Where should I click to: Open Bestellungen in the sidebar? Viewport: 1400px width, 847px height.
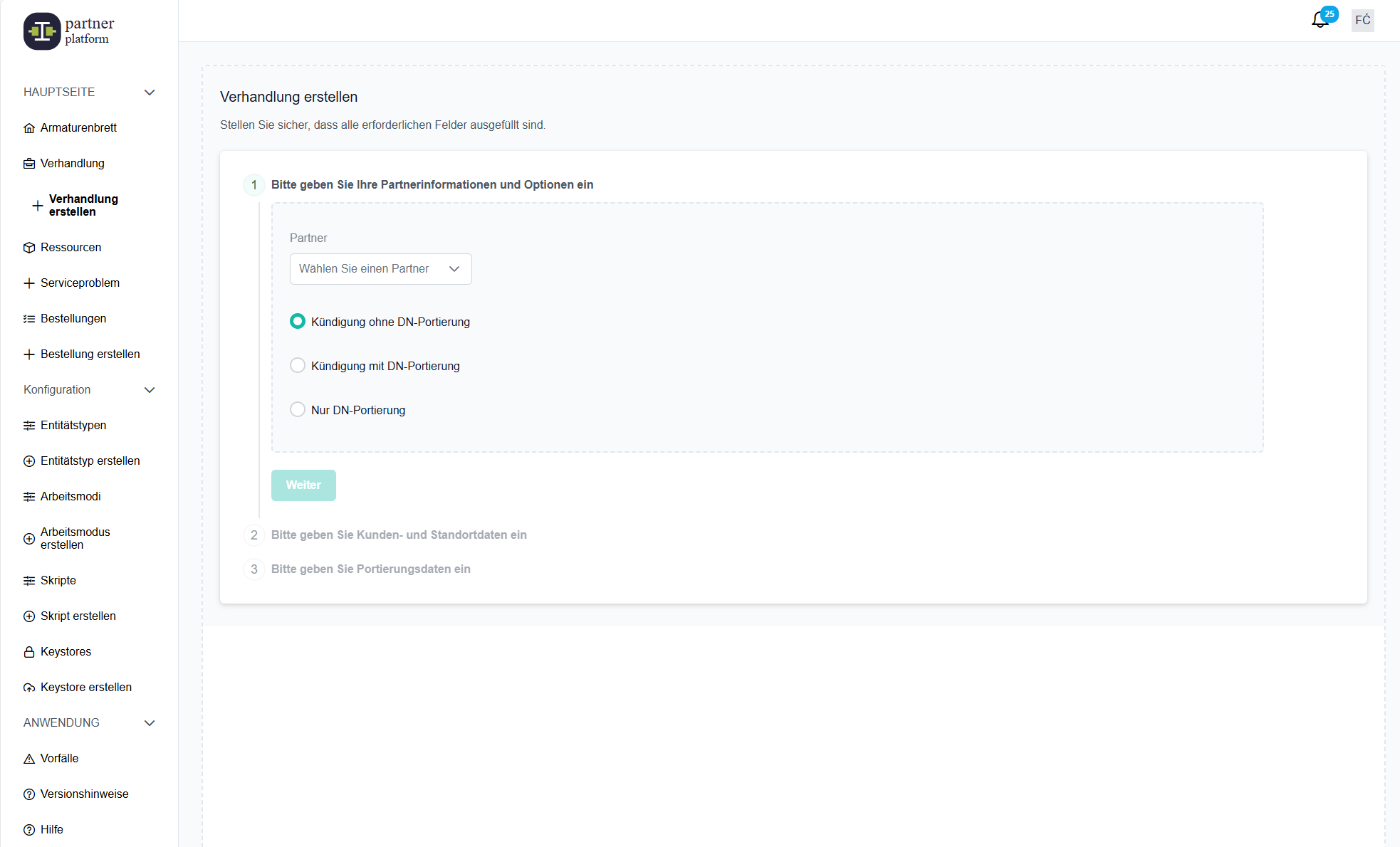coord(73,319)
